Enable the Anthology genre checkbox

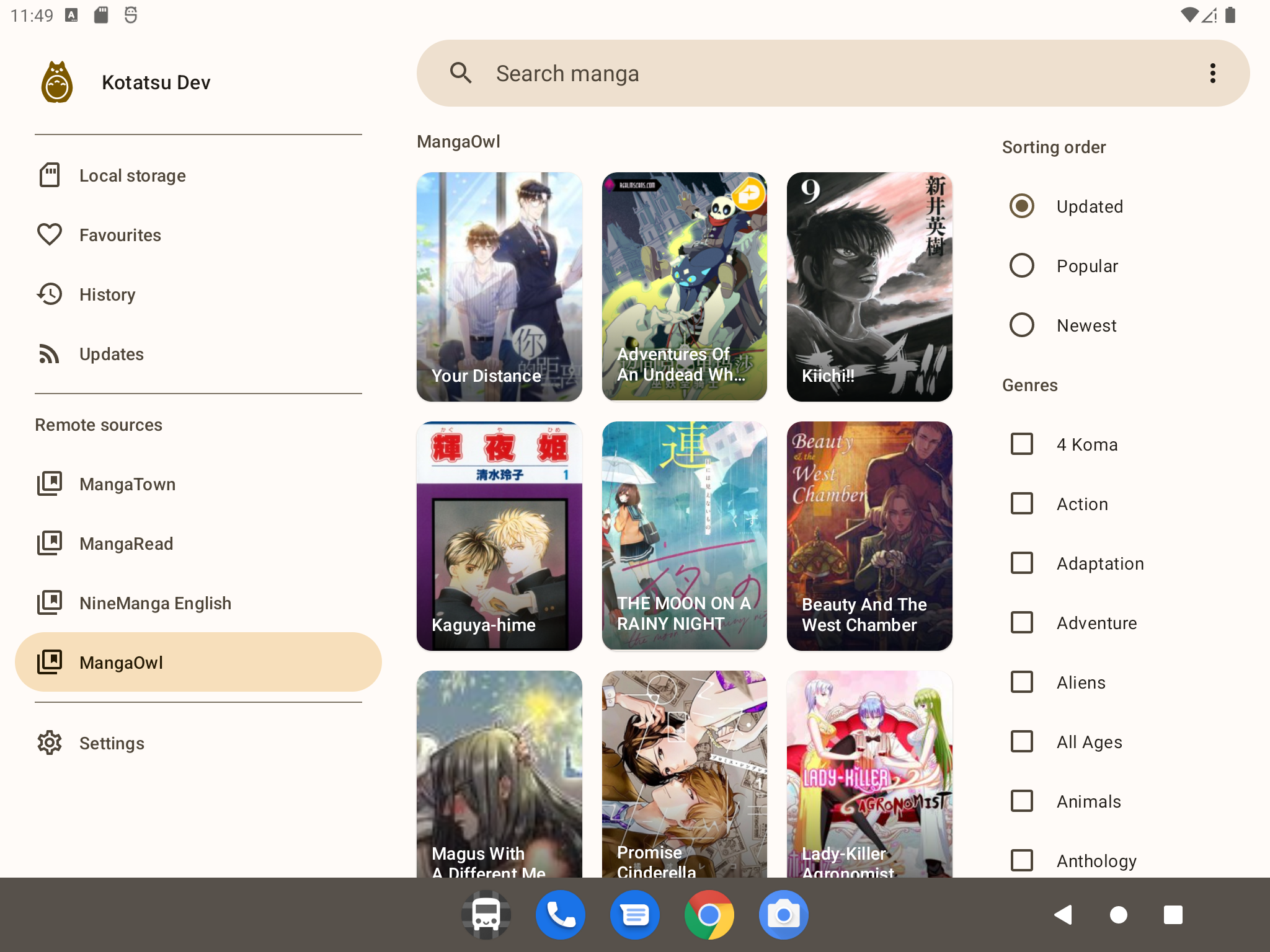click(x=1022, y=860)
